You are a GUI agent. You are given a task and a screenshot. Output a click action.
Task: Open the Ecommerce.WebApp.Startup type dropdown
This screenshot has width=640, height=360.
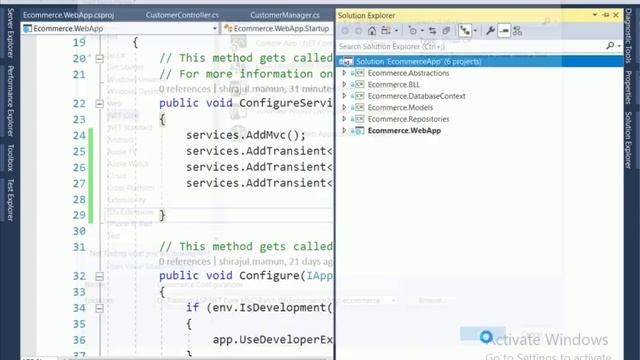pos(278,29)
